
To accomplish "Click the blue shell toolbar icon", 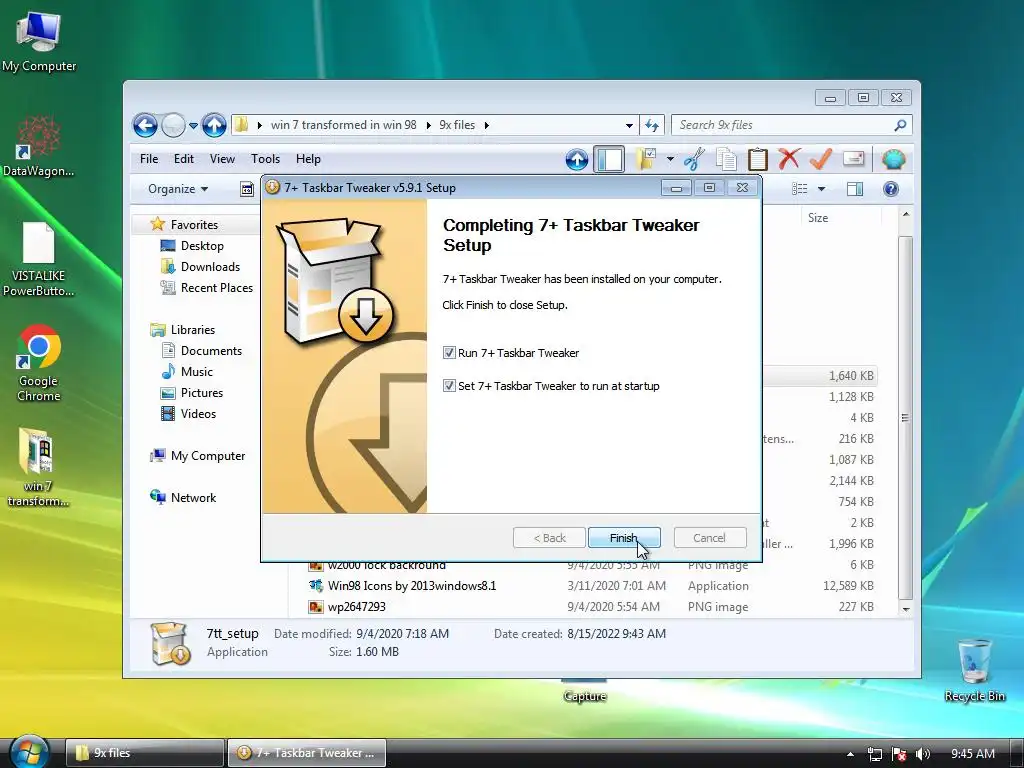I will [893, 159].
